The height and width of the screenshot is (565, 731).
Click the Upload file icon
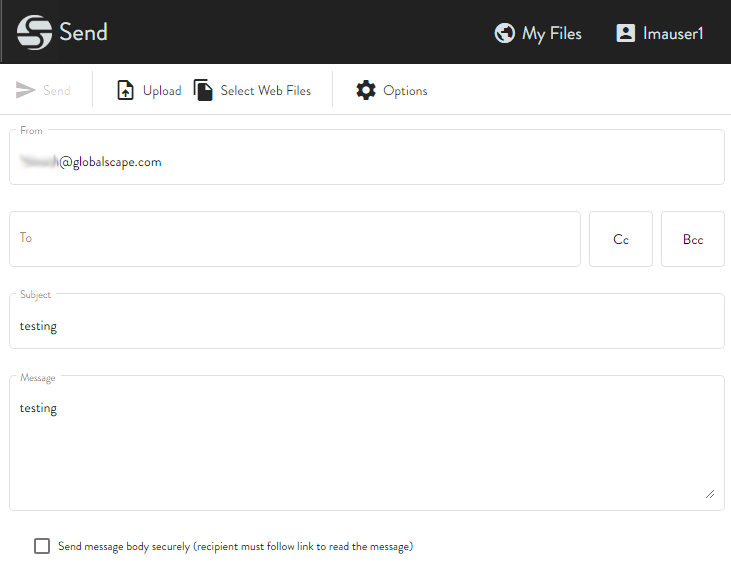[x=126, y=90]
